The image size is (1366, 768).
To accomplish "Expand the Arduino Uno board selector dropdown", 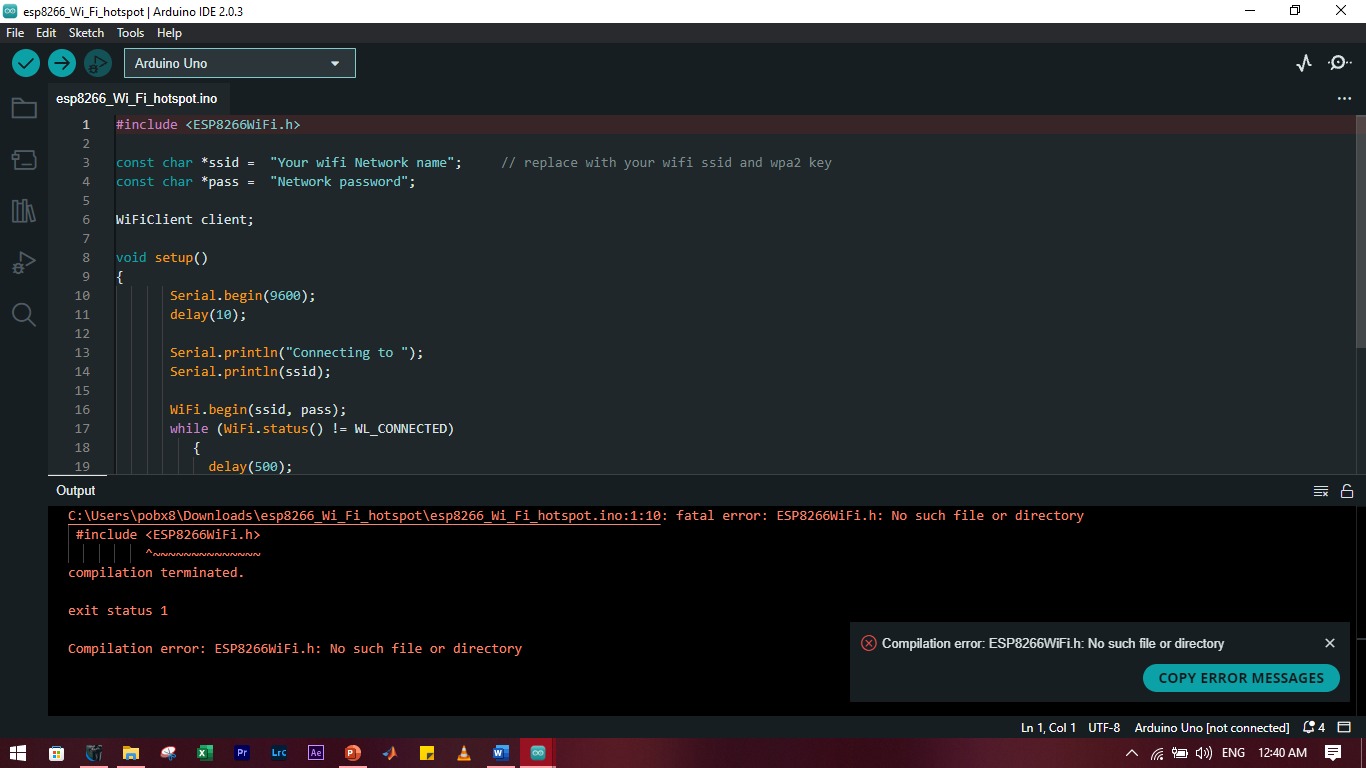I will coord(240,63).
